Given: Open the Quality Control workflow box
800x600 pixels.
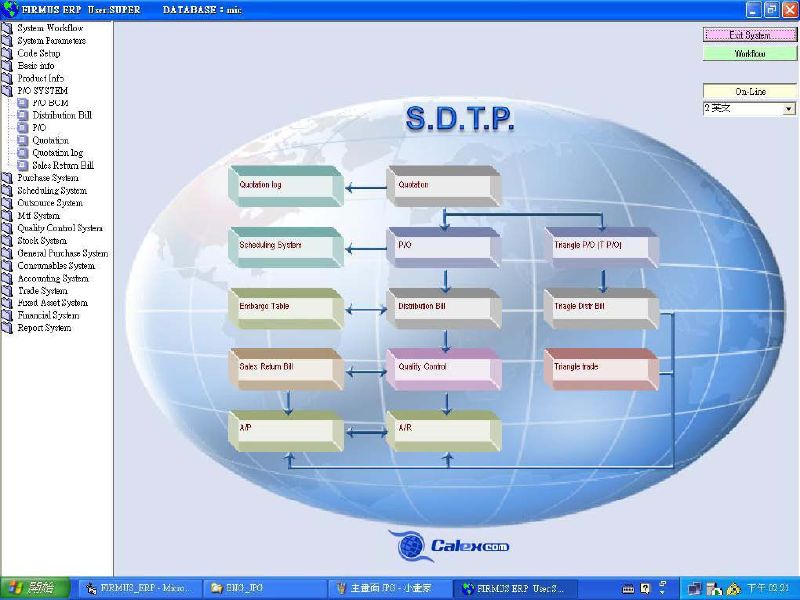Looking at the screenshot, I should 444,369.
